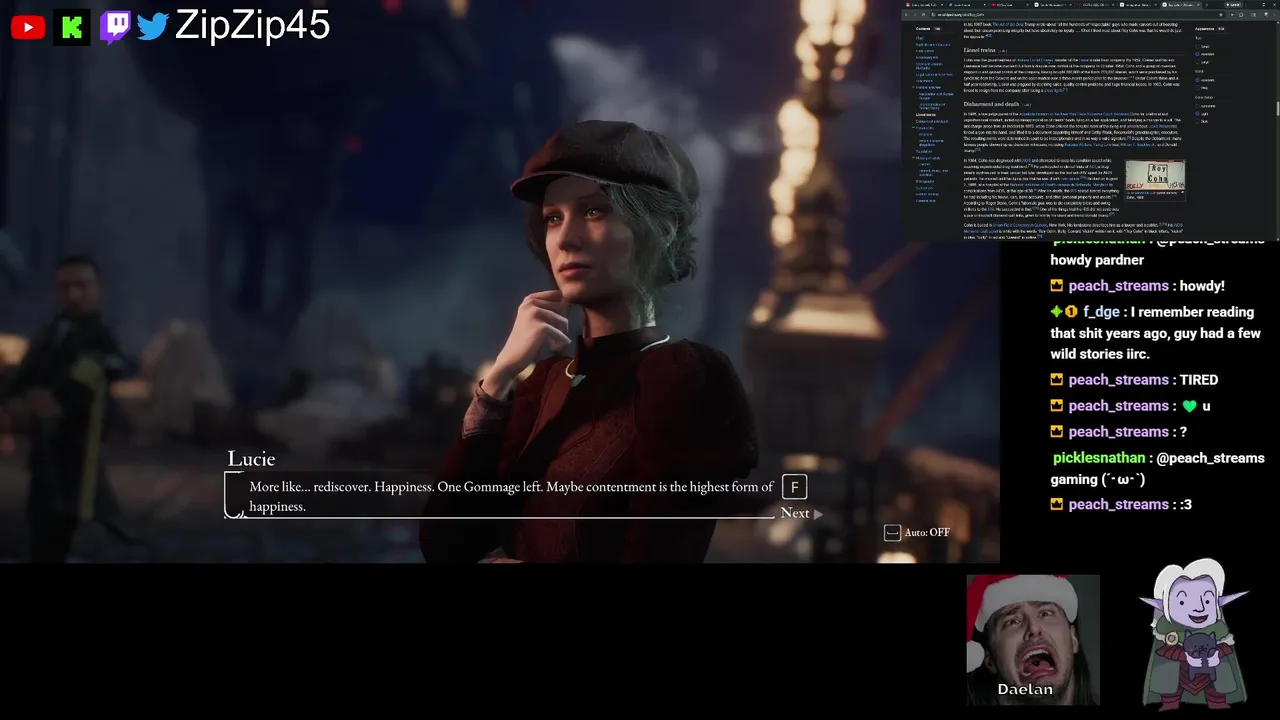1280x720 pixels.
Task: Click the badge beside peach_streams 'howdy!' message
Action: coord(1057,286)
